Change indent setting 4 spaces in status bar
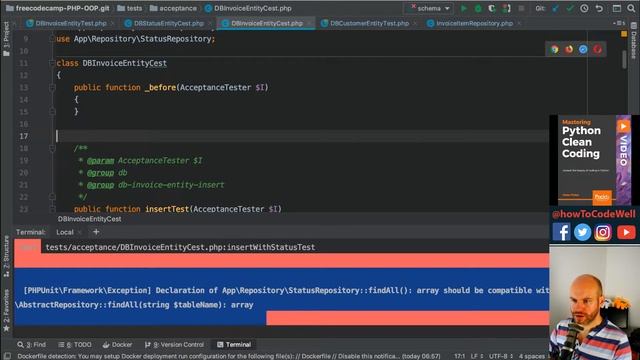The height and width of the screenshot is (360, 640). (x=532, y=356)
